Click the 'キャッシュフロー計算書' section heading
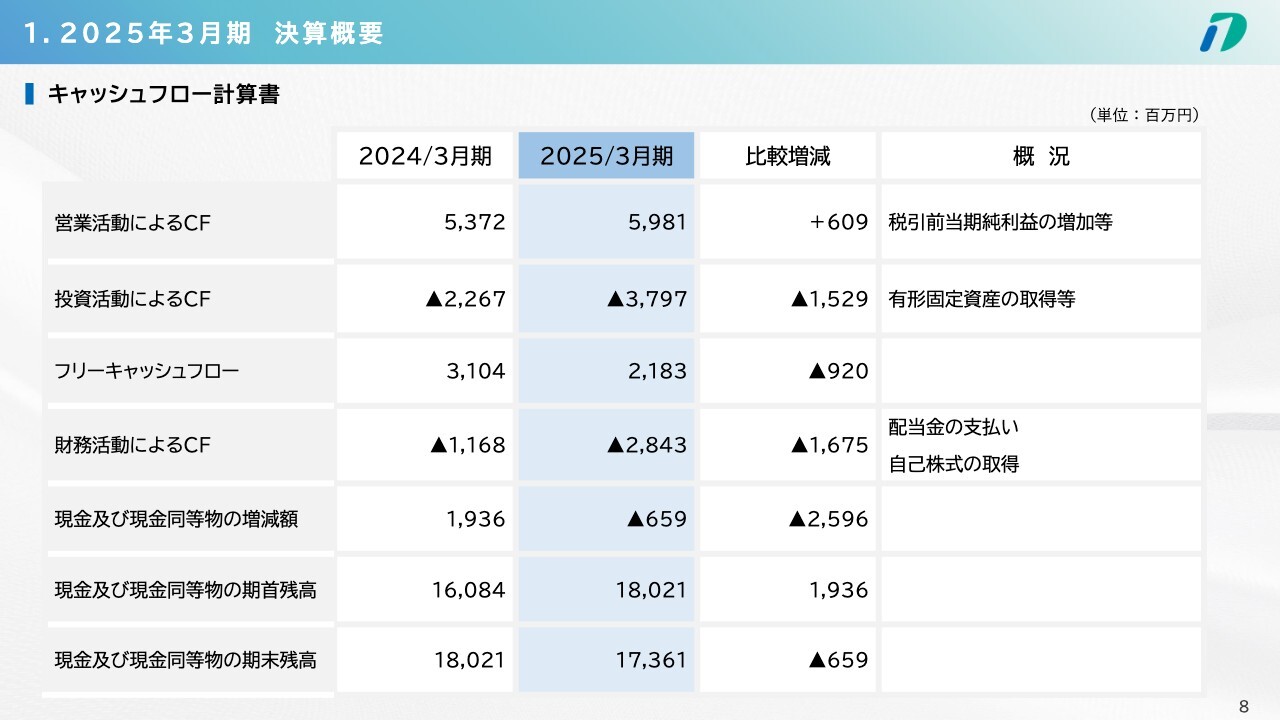1280x720 pixels. 164,95
